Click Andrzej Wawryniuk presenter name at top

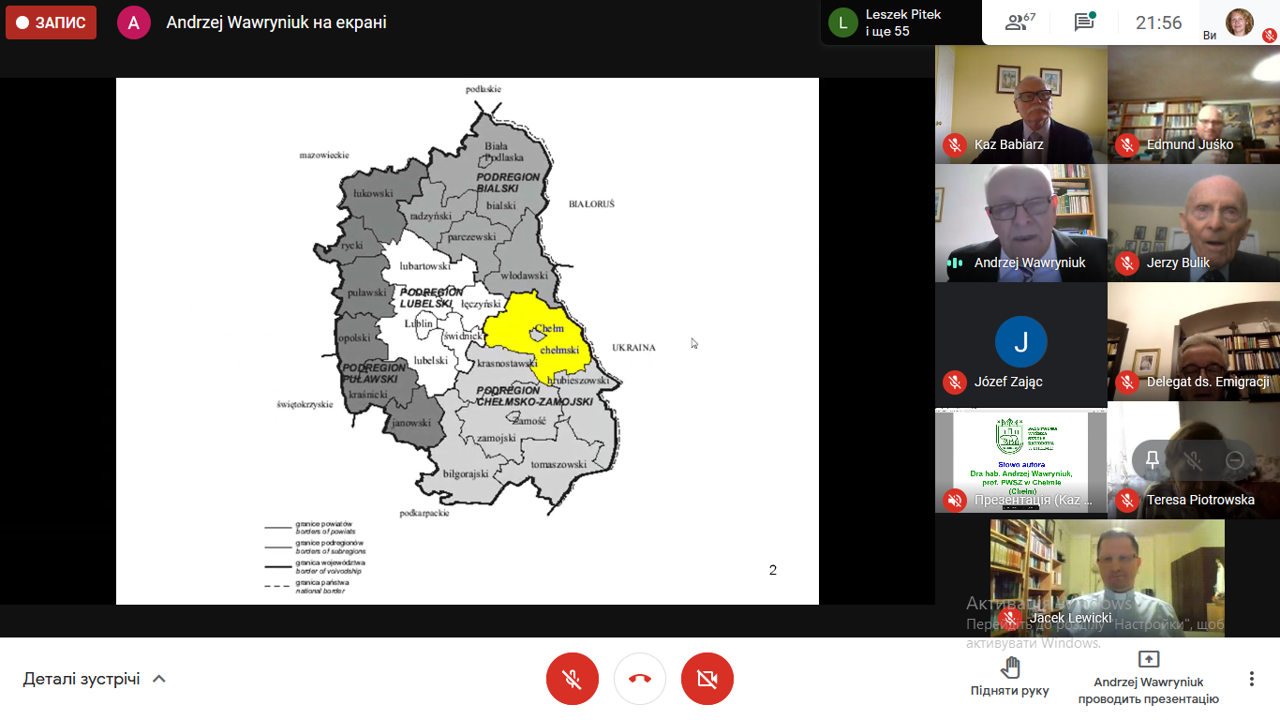click(x=276, y=22)
